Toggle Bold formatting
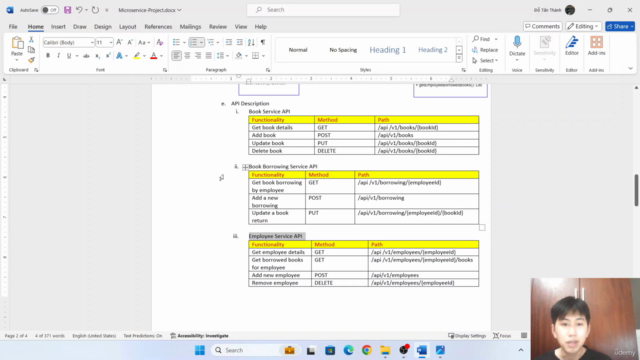The image size is (640, 360). [x=48, y=56]
